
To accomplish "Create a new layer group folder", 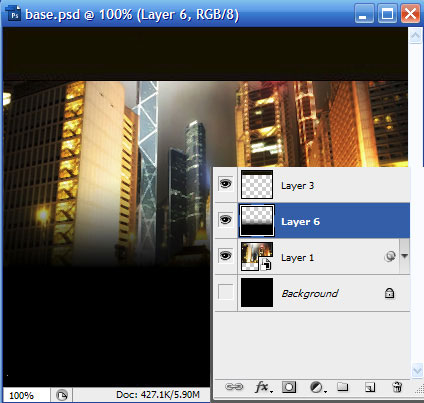I will tap(342, 387).
